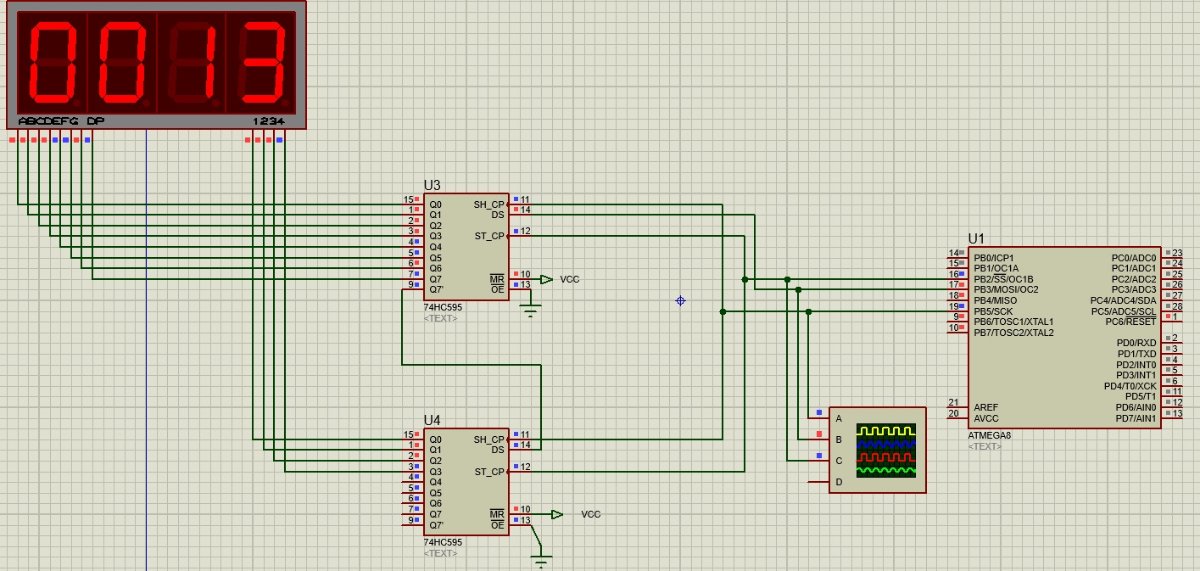This screenshot has height=571, width=1200.
Task: Click the ATMEGA8 part name text
Action: pyautogui.click(x=989, y=435)
